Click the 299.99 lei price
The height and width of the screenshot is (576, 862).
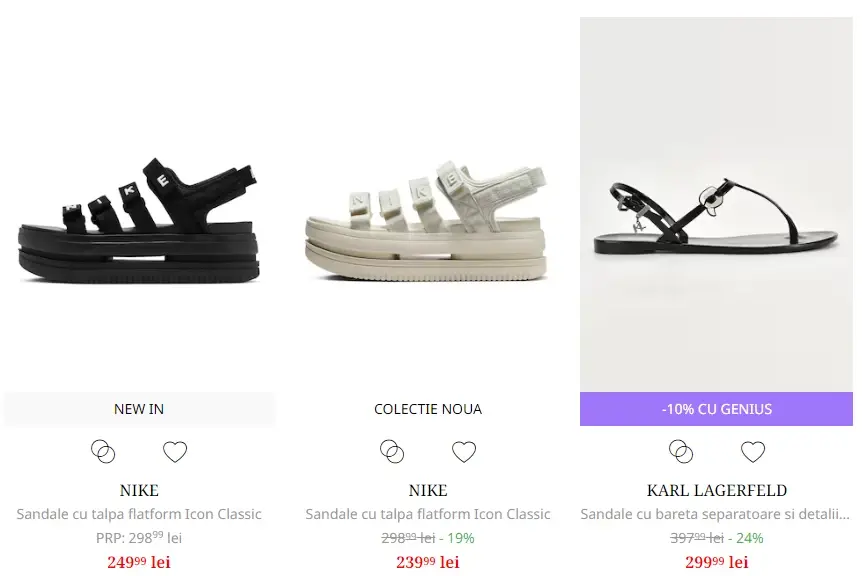point(716,562)
